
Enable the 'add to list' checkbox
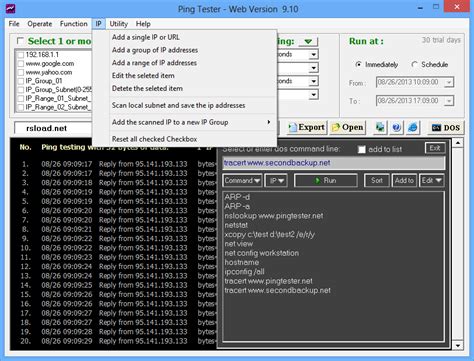(x=361, y=149)
